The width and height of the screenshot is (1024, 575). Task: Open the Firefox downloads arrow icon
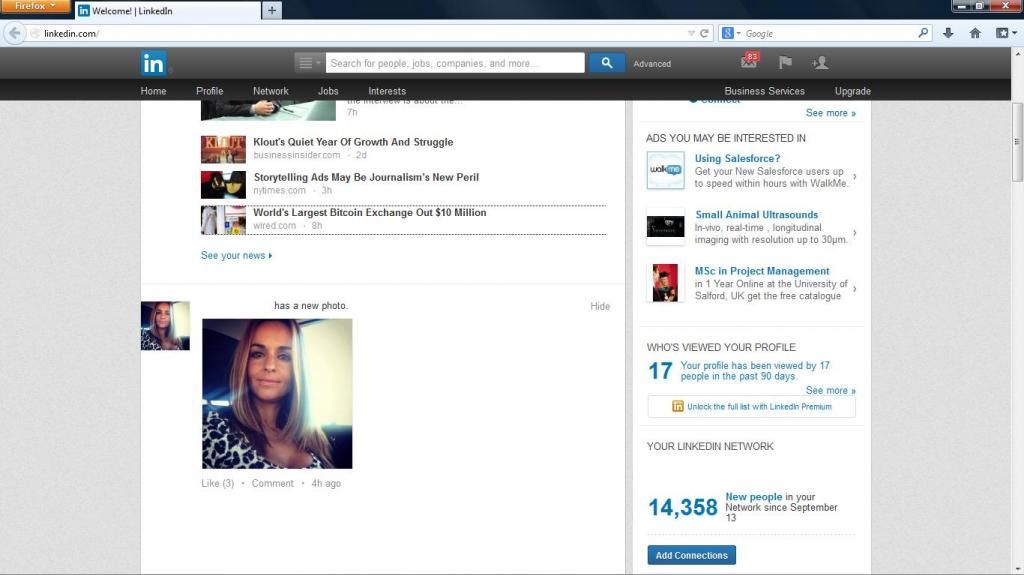pyautogui.click(x=948, y=33)
